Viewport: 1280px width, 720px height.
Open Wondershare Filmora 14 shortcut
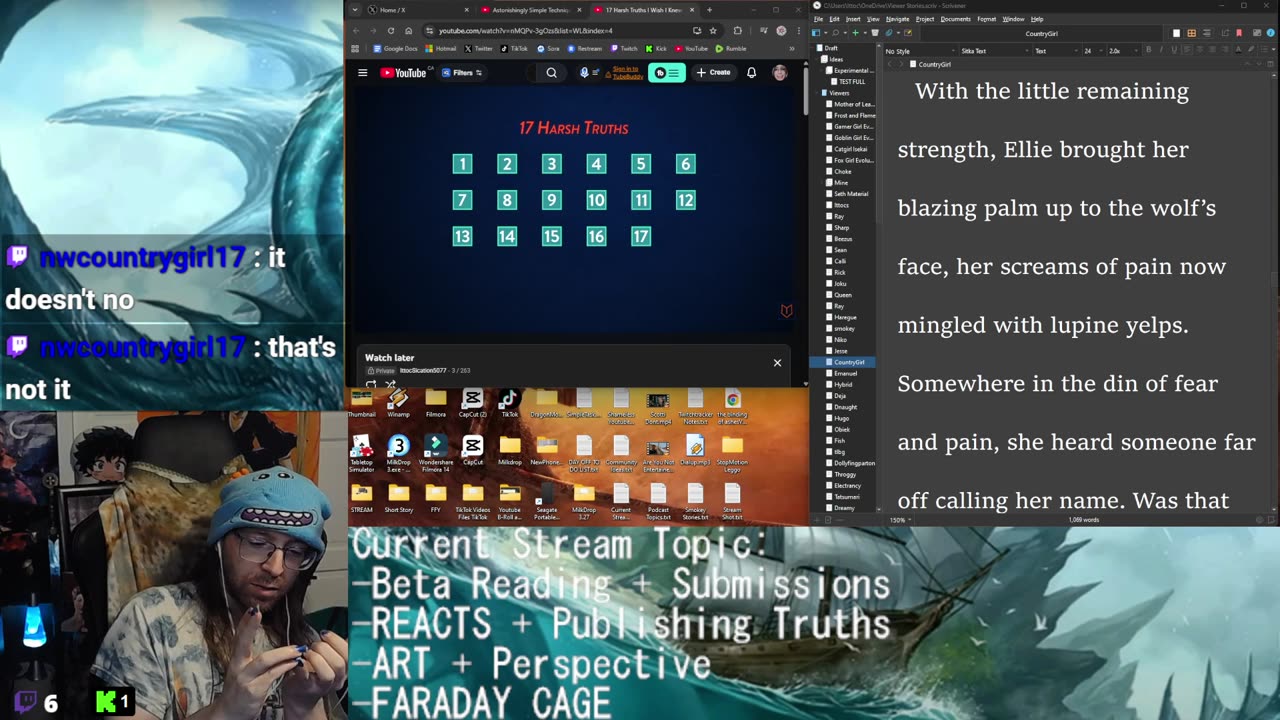(x=435, y=453)
